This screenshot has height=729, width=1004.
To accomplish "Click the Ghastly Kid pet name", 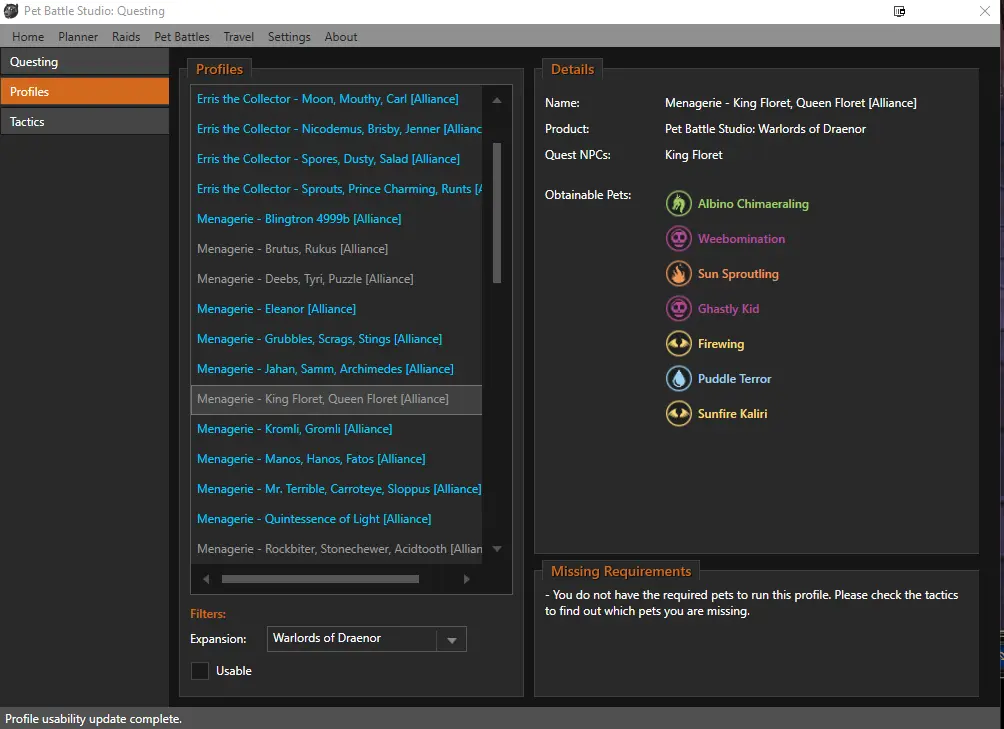I will point(728,308).
